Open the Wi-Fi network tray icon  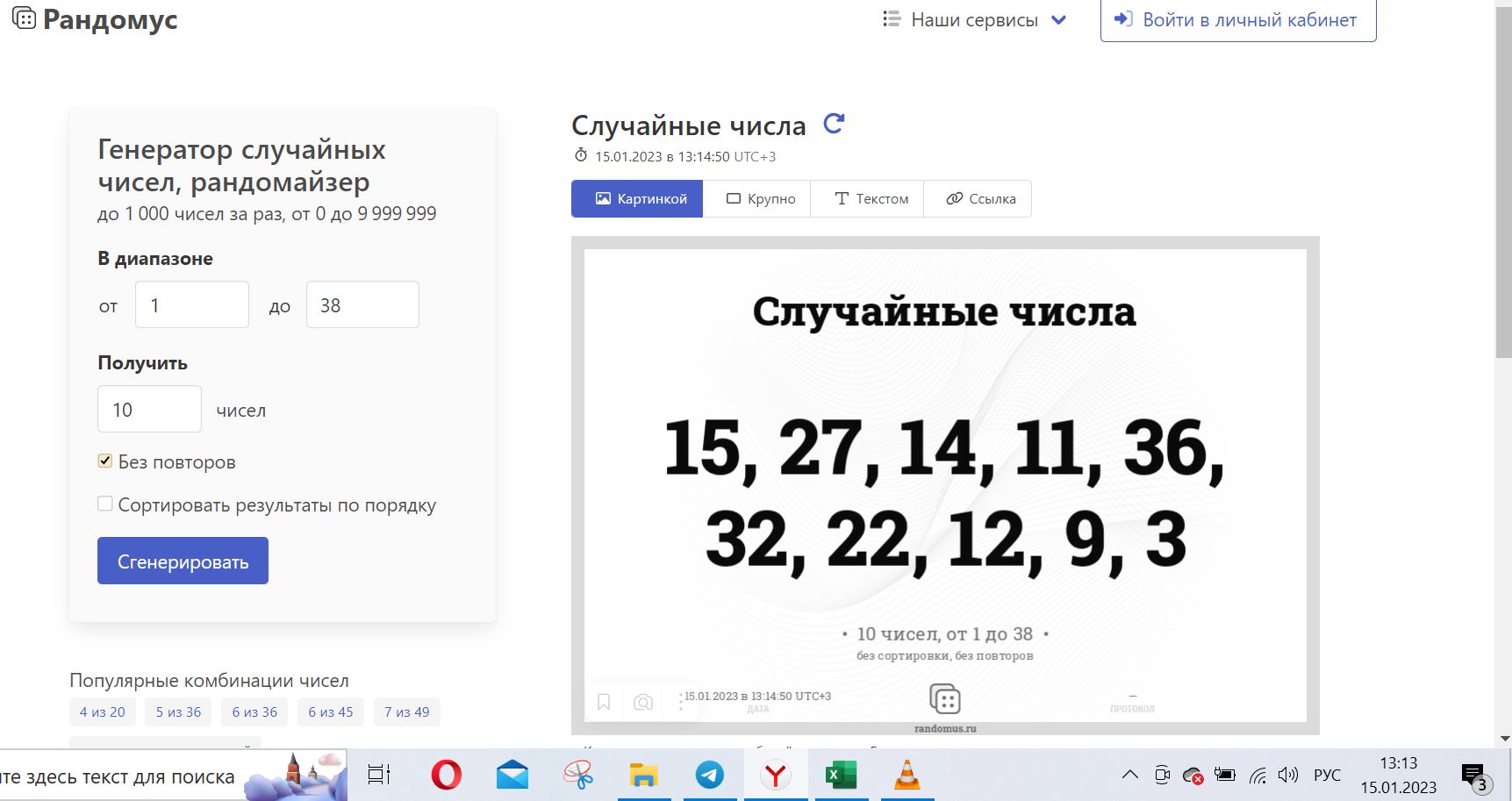[x=1258, y=775]
